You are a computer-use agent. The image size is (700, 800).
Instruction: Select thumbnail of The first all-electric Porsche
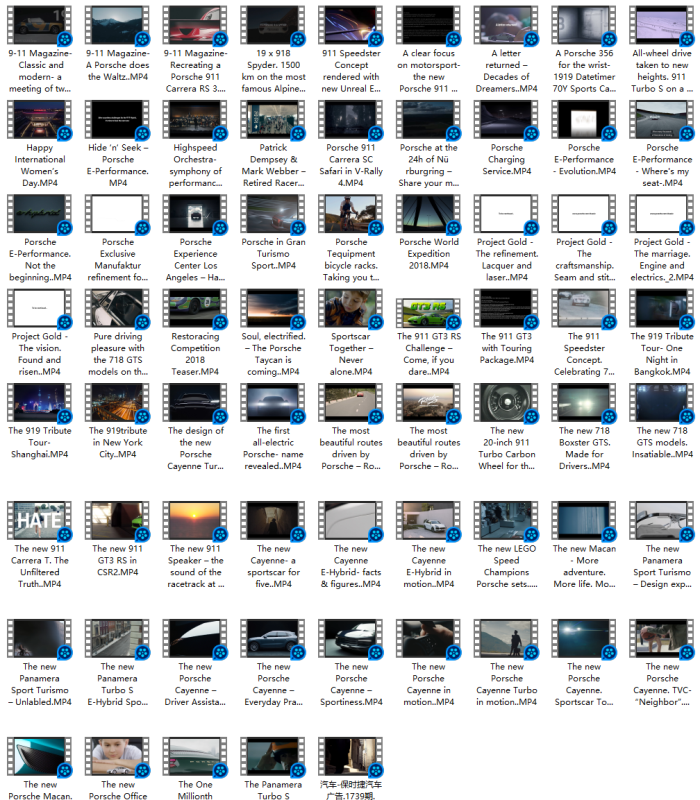(x=272, y=403)
